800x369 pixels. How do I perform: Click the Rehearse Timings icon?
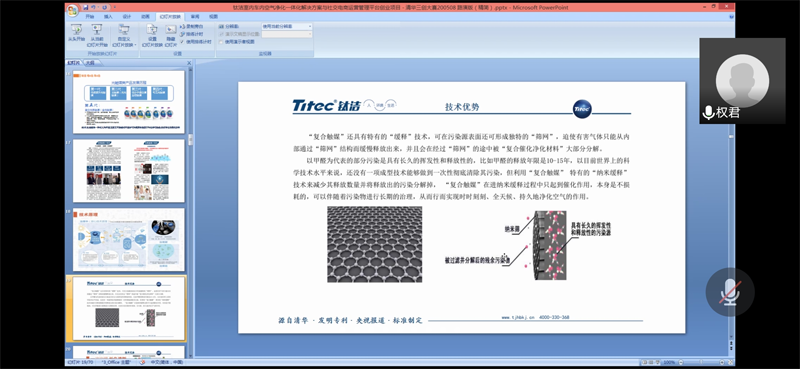pyautogui.click(x=191, y=34)
